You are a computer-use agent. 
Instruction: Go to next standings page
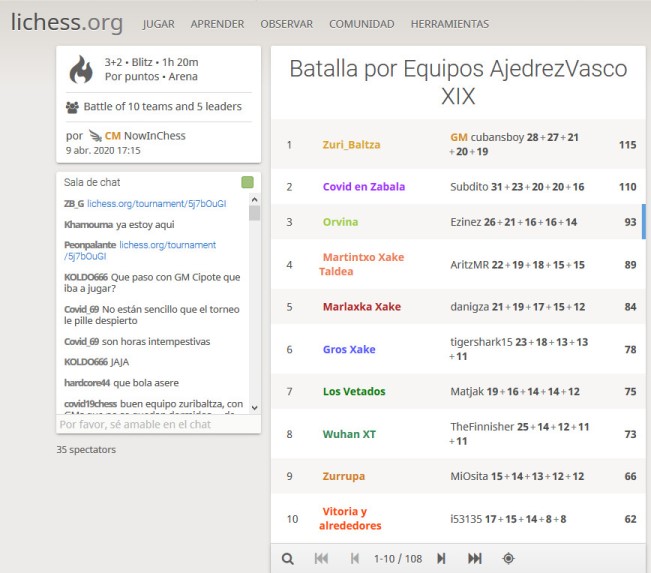click(x=441, y=558)
